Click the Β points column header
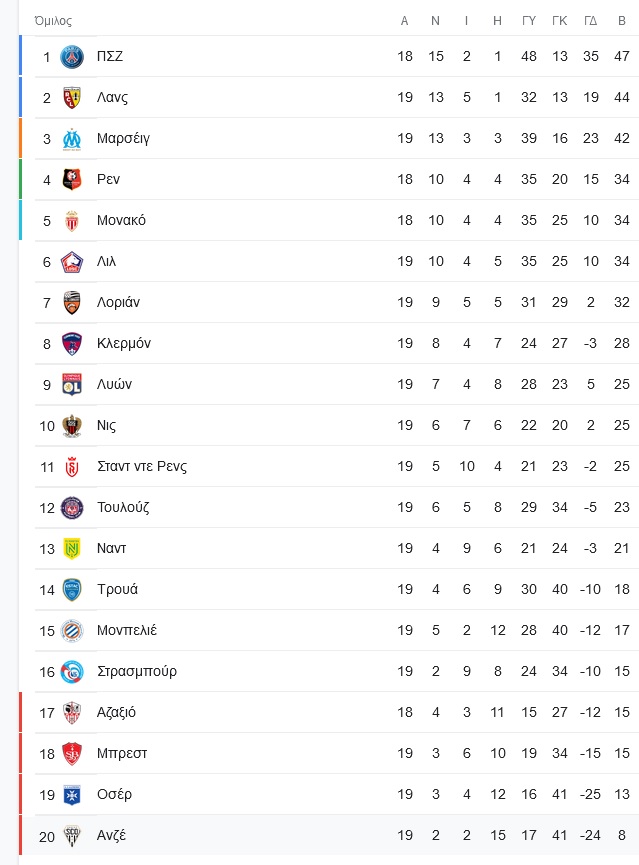This screenshot has height=865, width=639. pos(622,21)
